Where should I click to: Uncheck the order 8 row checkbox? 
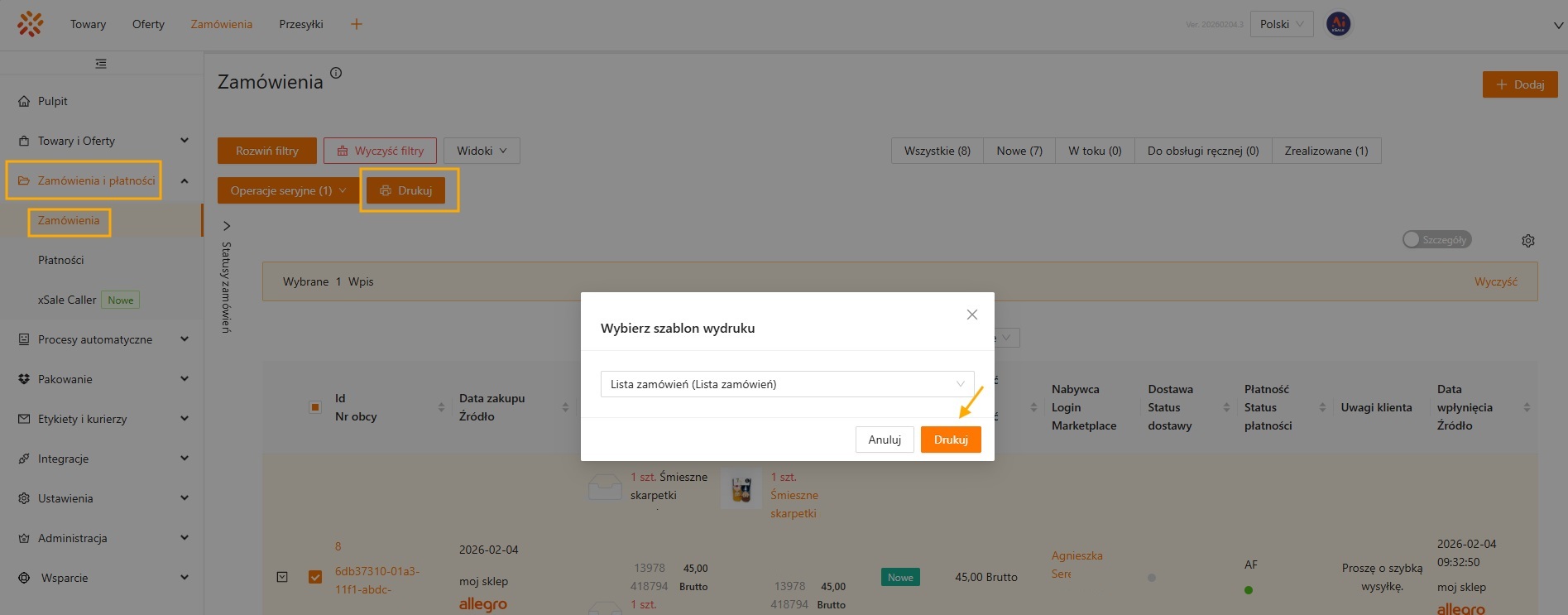[315, 577]
